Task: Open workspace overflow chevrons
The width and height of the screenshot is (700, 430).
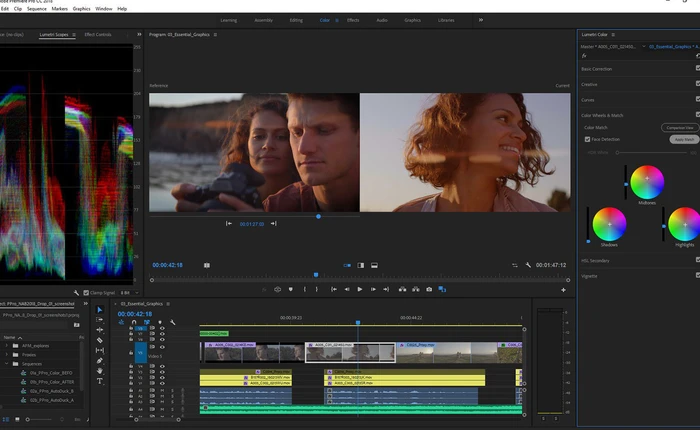Action: click(x=481, y=20)
